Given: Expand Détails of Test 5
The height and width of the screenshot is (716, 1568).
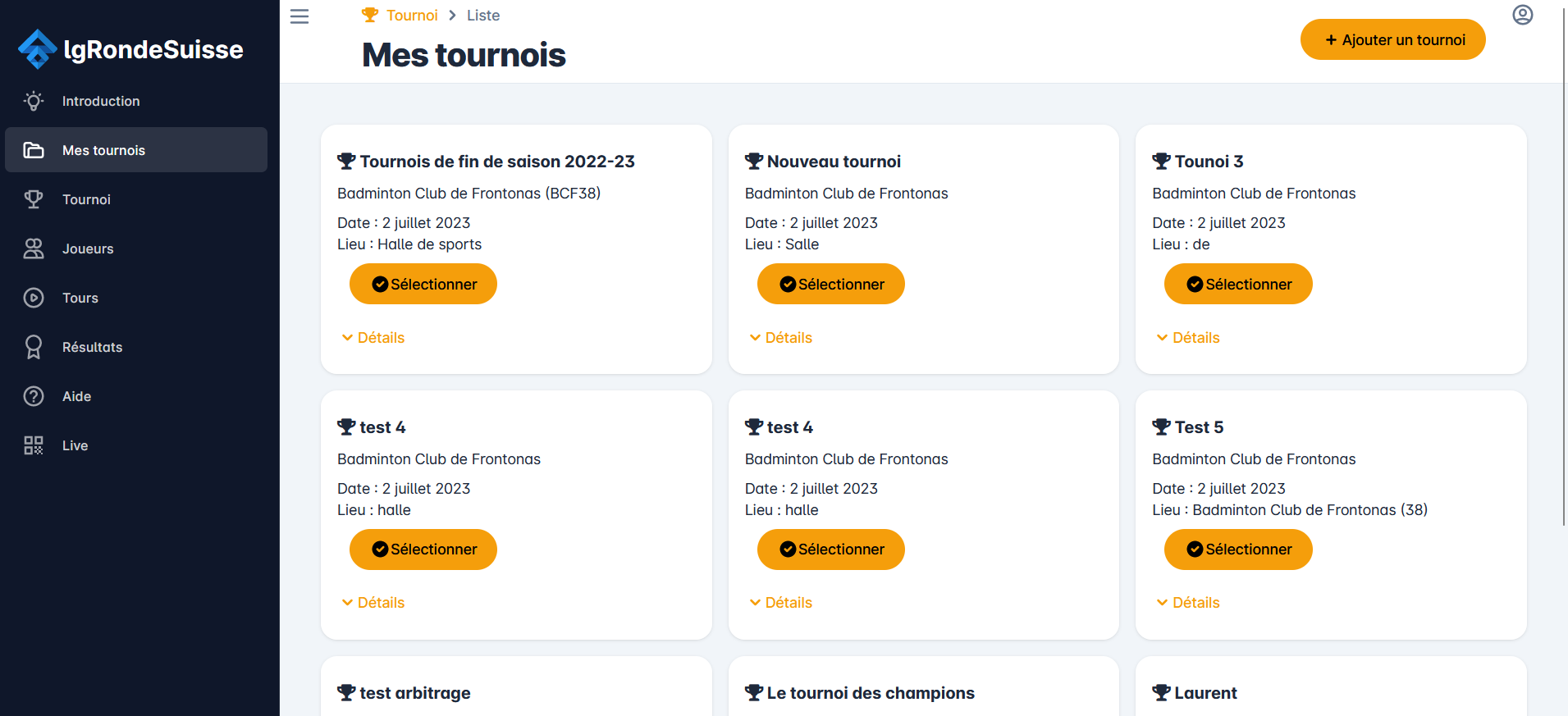Looking at the screenshot, I should point(1186,602).
